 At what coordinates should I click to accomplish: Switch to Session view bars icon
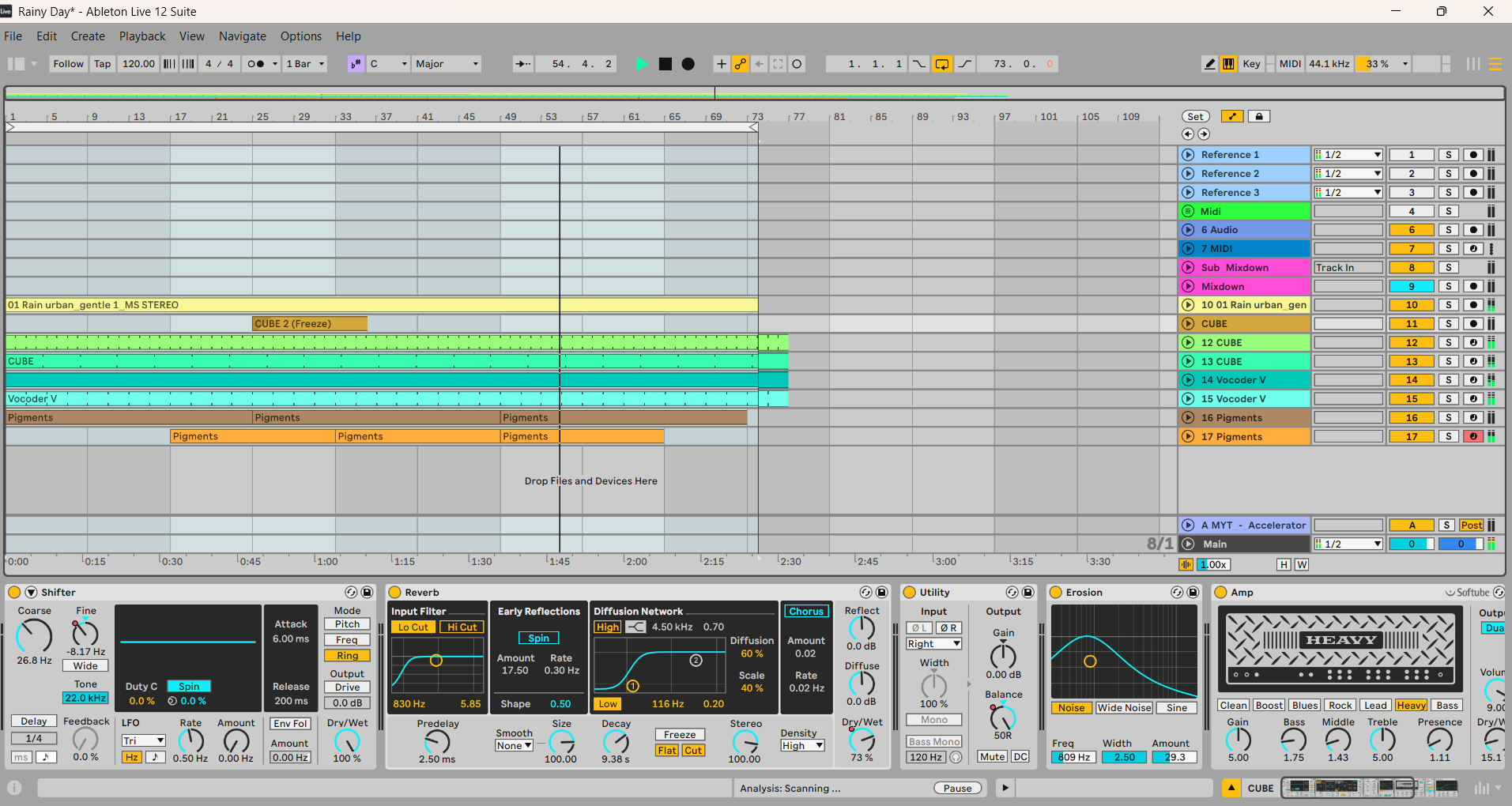[1473, 64]
